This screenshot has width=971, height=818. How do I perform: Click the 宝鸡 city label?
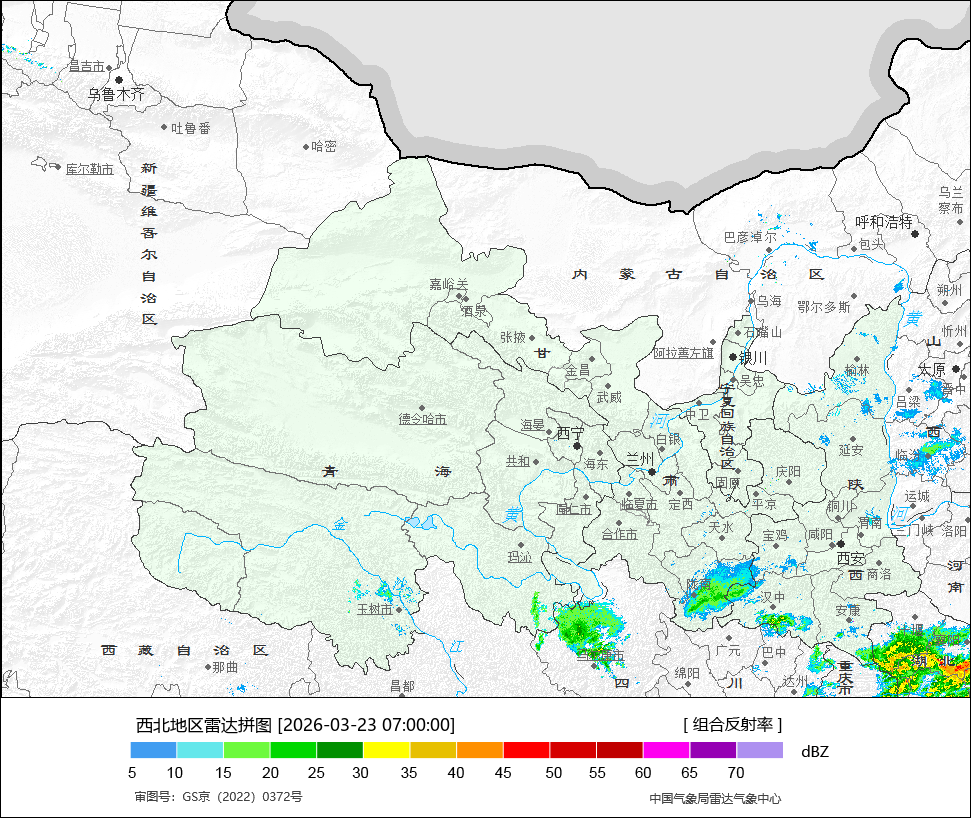tap(775, 536)
